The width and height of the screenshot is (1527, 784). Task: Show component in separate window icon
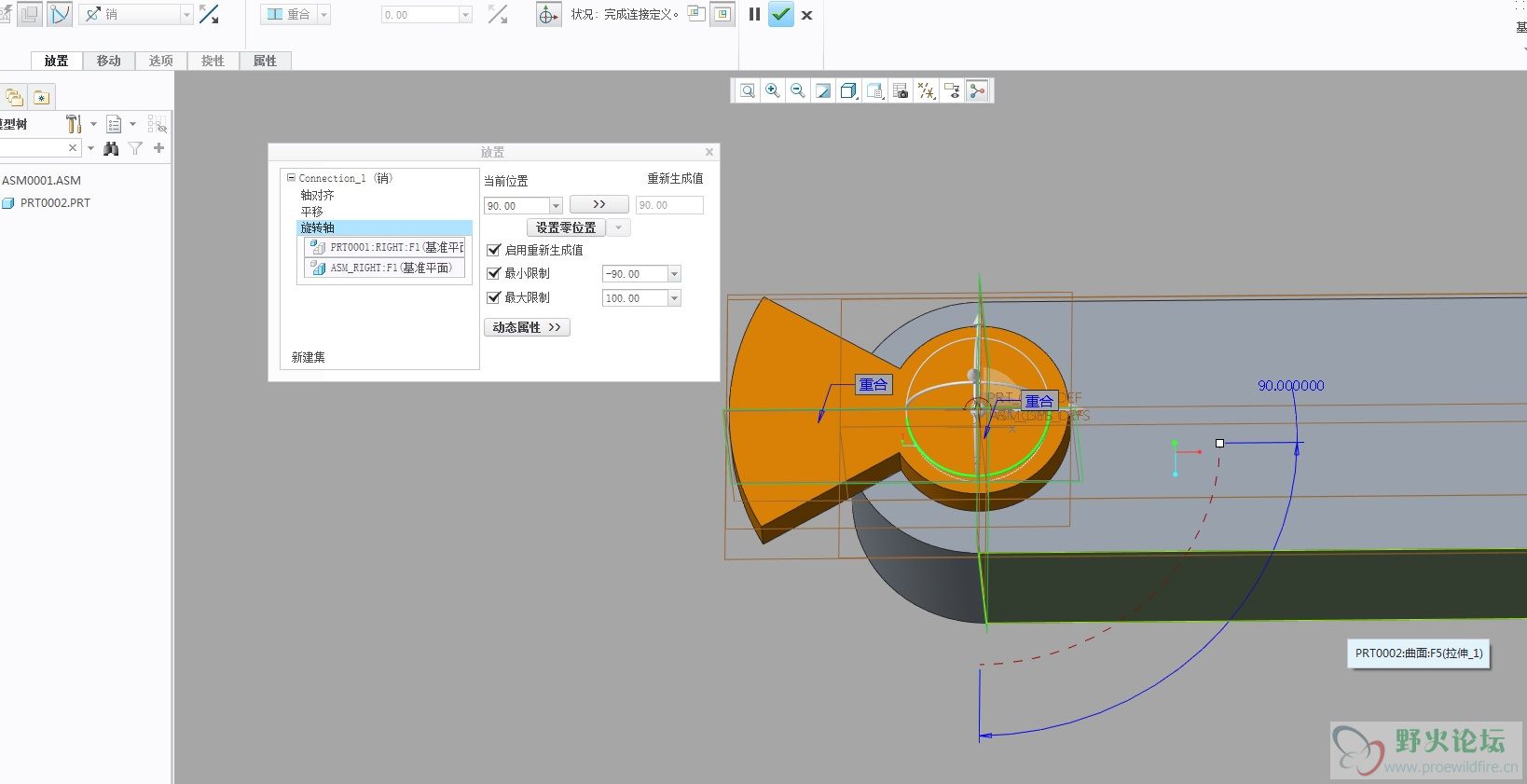pyautogui.click(x=696, y=14)
